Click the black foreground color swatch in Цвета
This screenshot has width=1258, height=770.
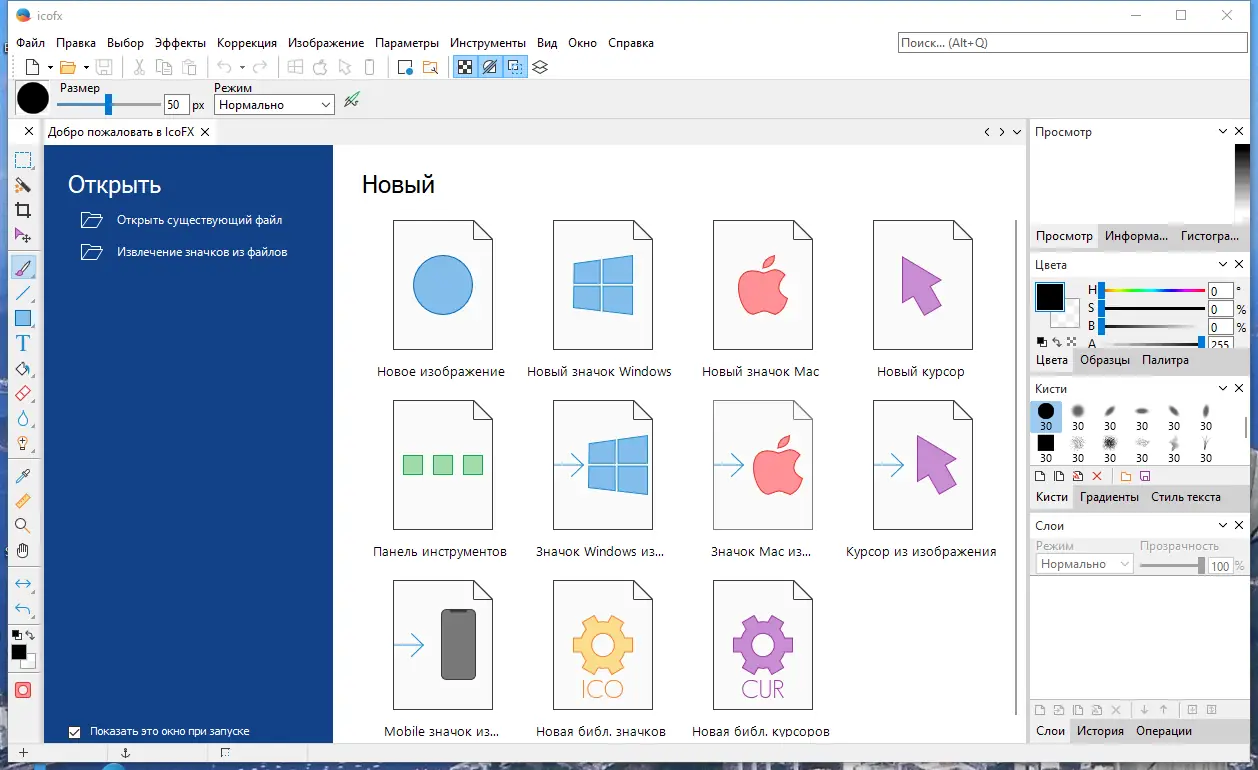pyautogui.click(x=1049, y=297)
